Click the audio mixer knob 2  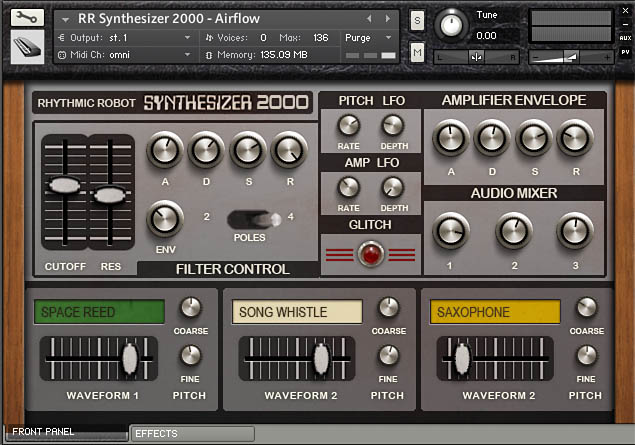(x=514, y=232)
